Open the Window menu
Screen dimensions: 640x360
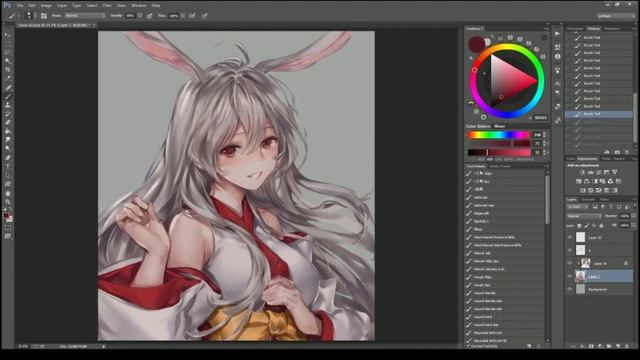pos(139,6)
